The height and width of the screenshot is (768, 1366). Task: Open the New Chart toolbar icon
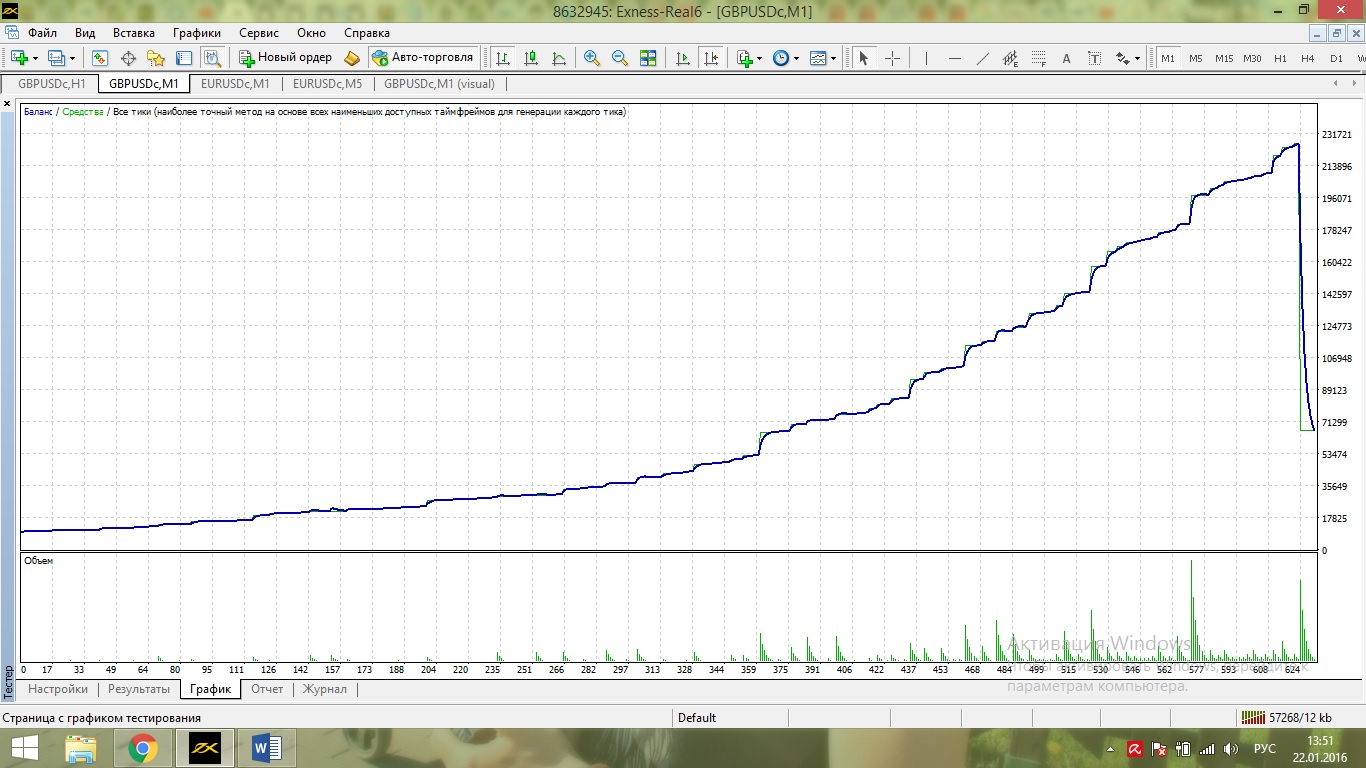(19, 58)
